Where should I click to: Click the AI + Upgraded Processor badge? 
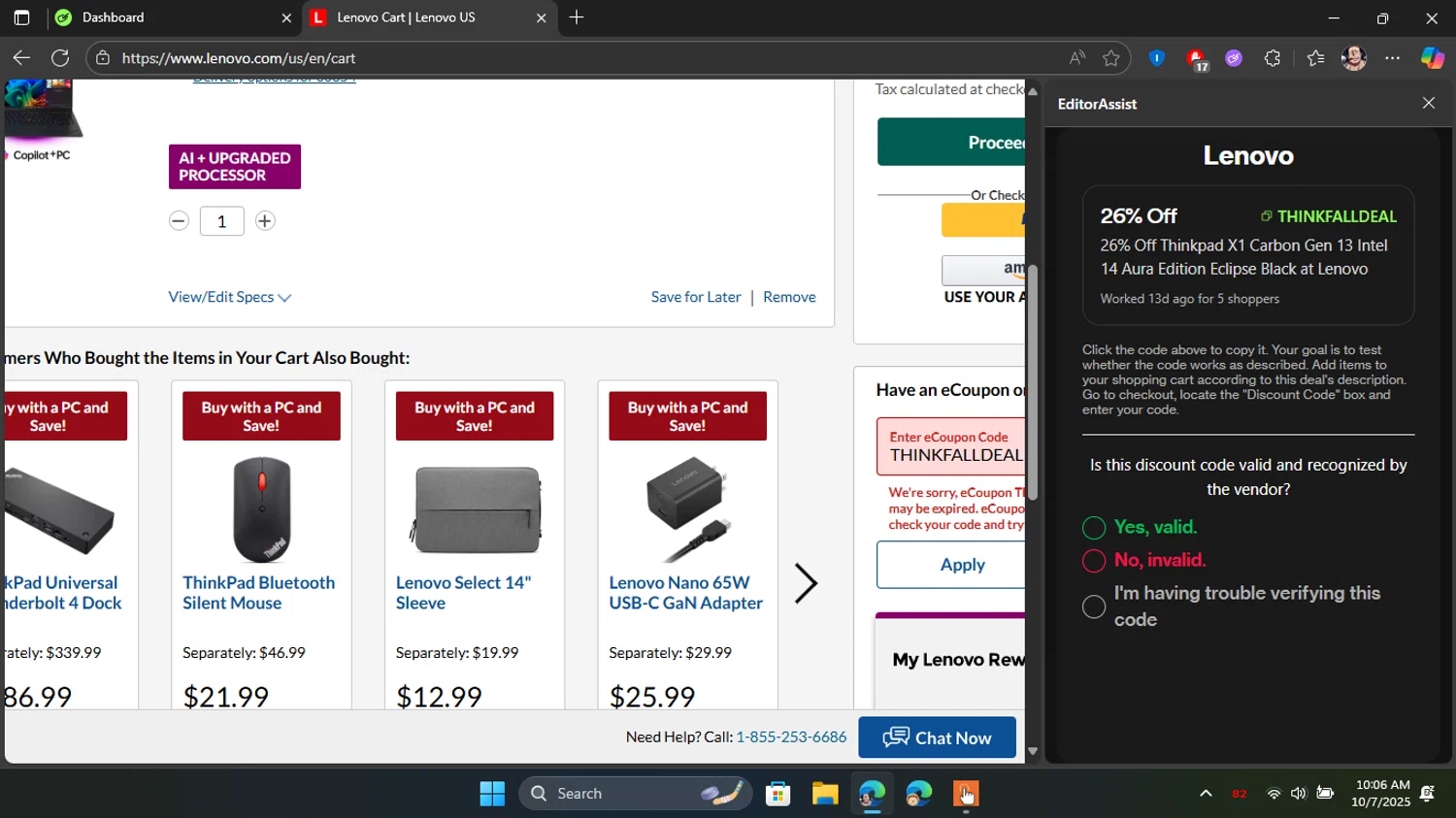point(235,167)
